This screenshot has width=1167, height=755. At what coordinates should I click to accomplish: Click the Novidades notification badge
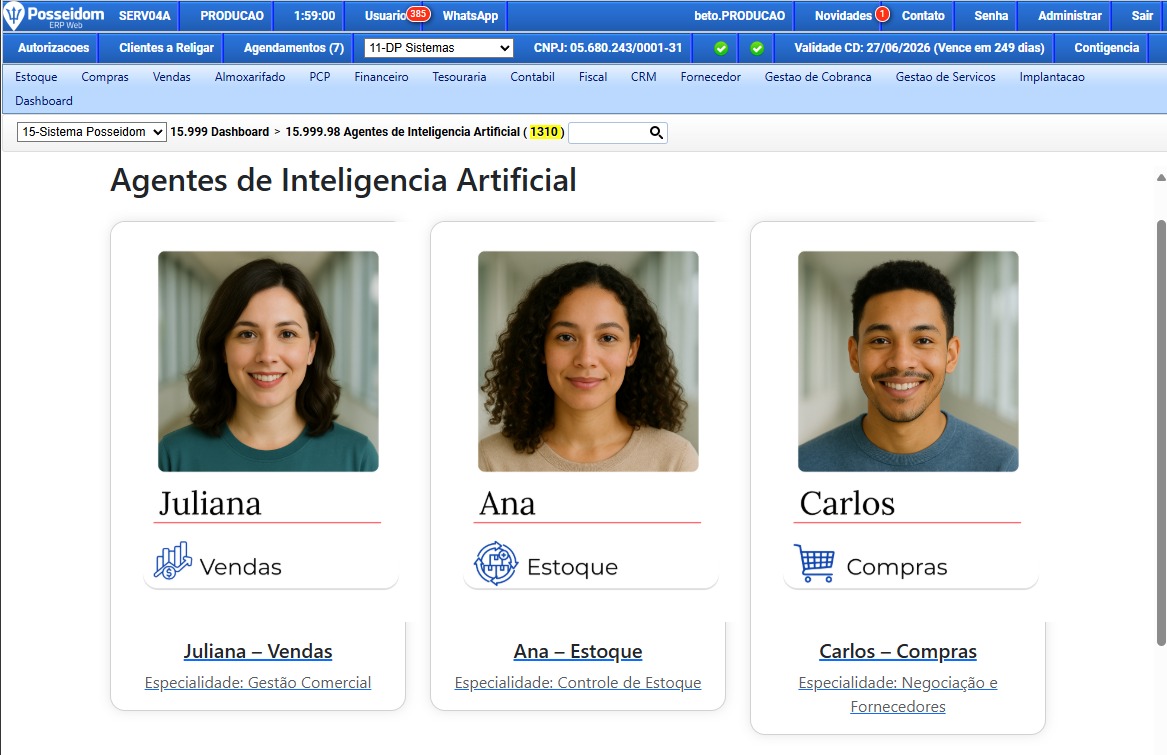point(882,13)
